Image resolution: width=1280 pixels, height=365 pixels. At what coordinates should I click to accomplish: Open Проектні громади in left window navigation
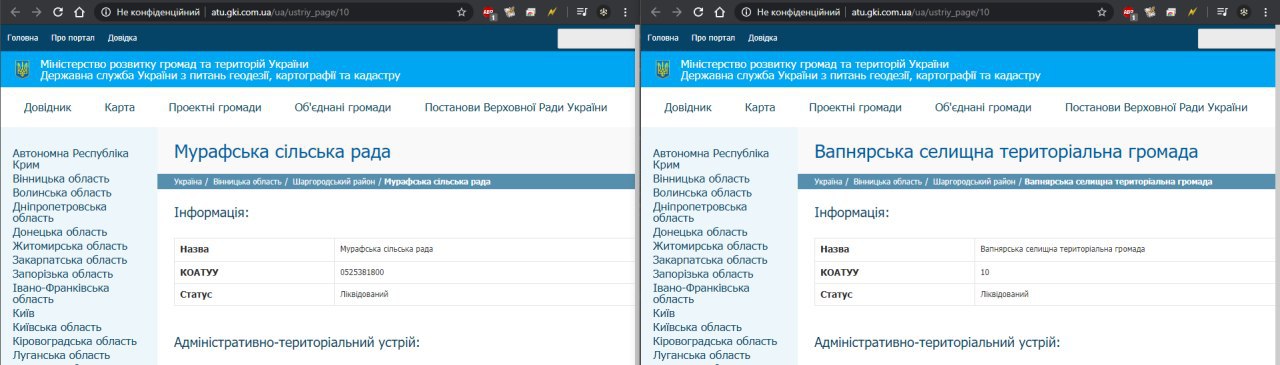pyautogui.click(x=215, y=108)
